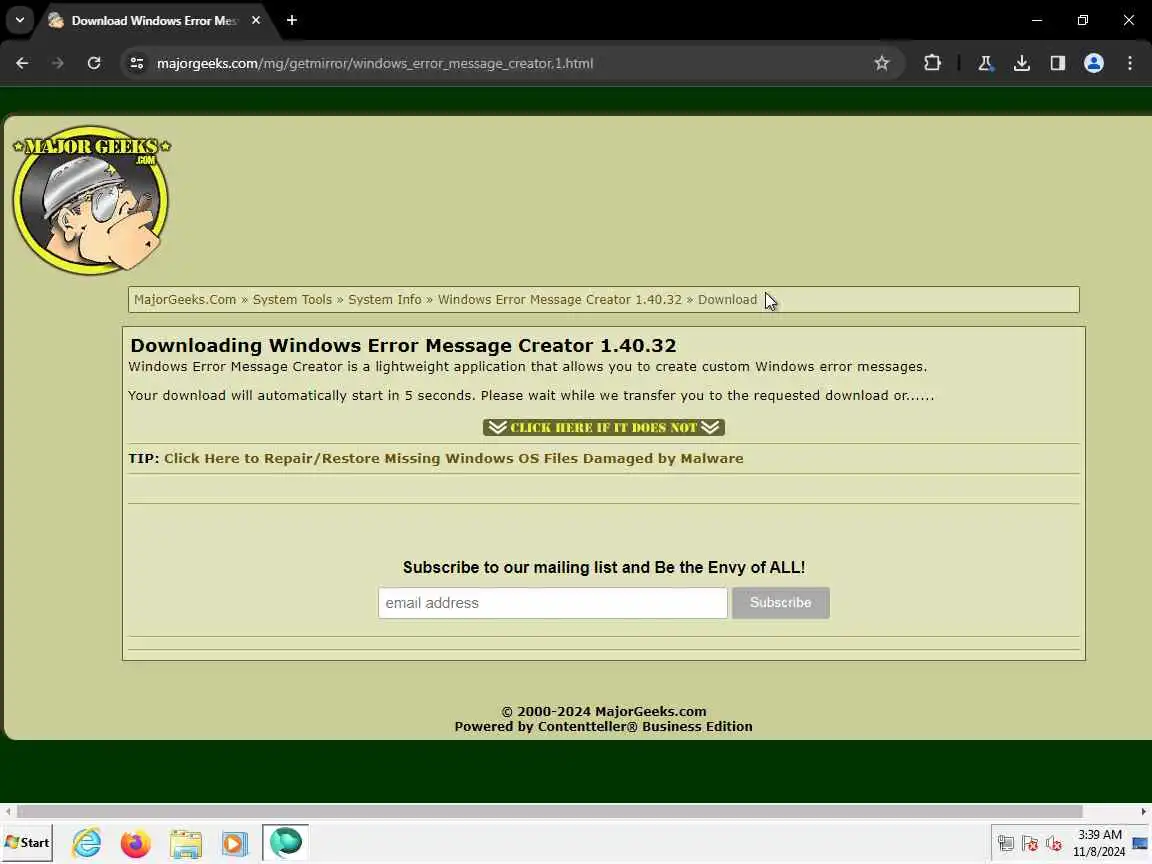The image size is (1152, 864).
Task: Select the Download Windows Error Message tab
Action: tap(154, 21)
